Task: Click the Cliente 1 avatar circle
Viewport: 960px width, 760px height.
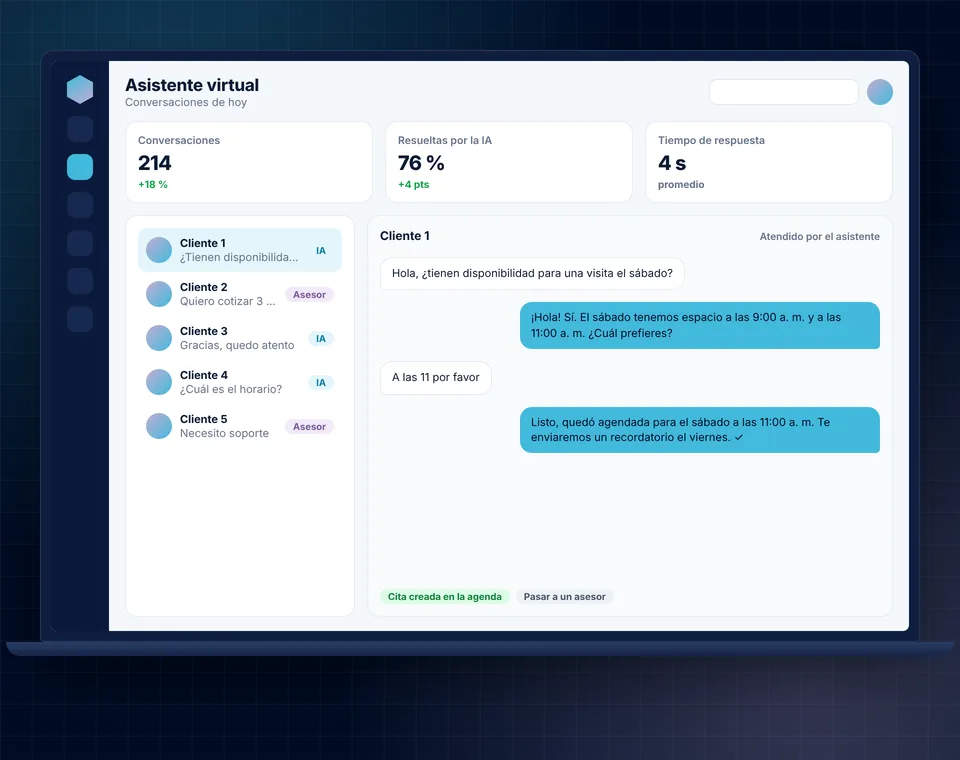Action: [159, 250]
